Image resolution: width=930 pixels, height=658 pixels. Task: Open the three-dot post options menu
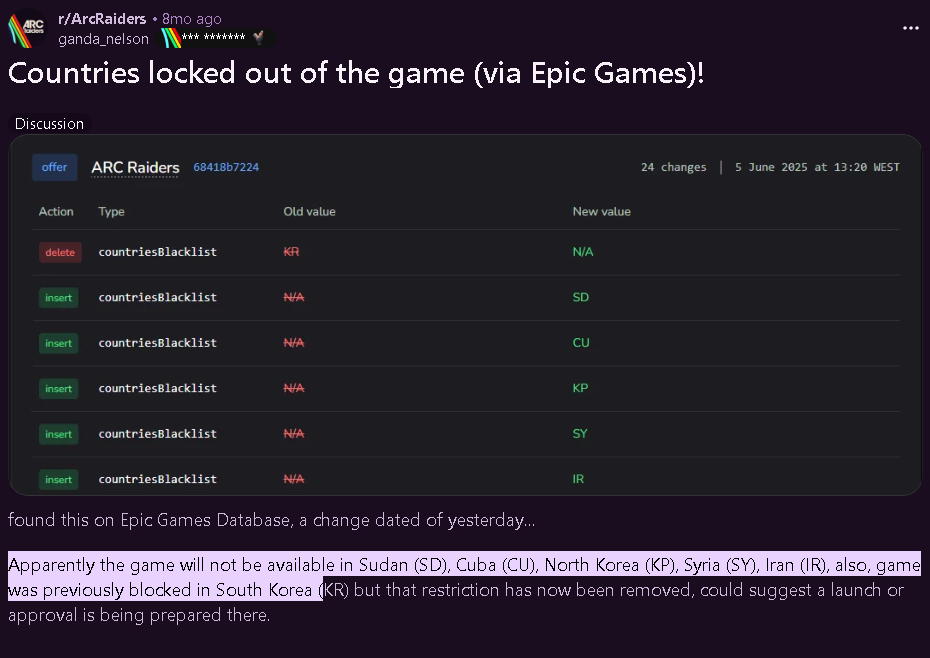click(x=910, y=28)
